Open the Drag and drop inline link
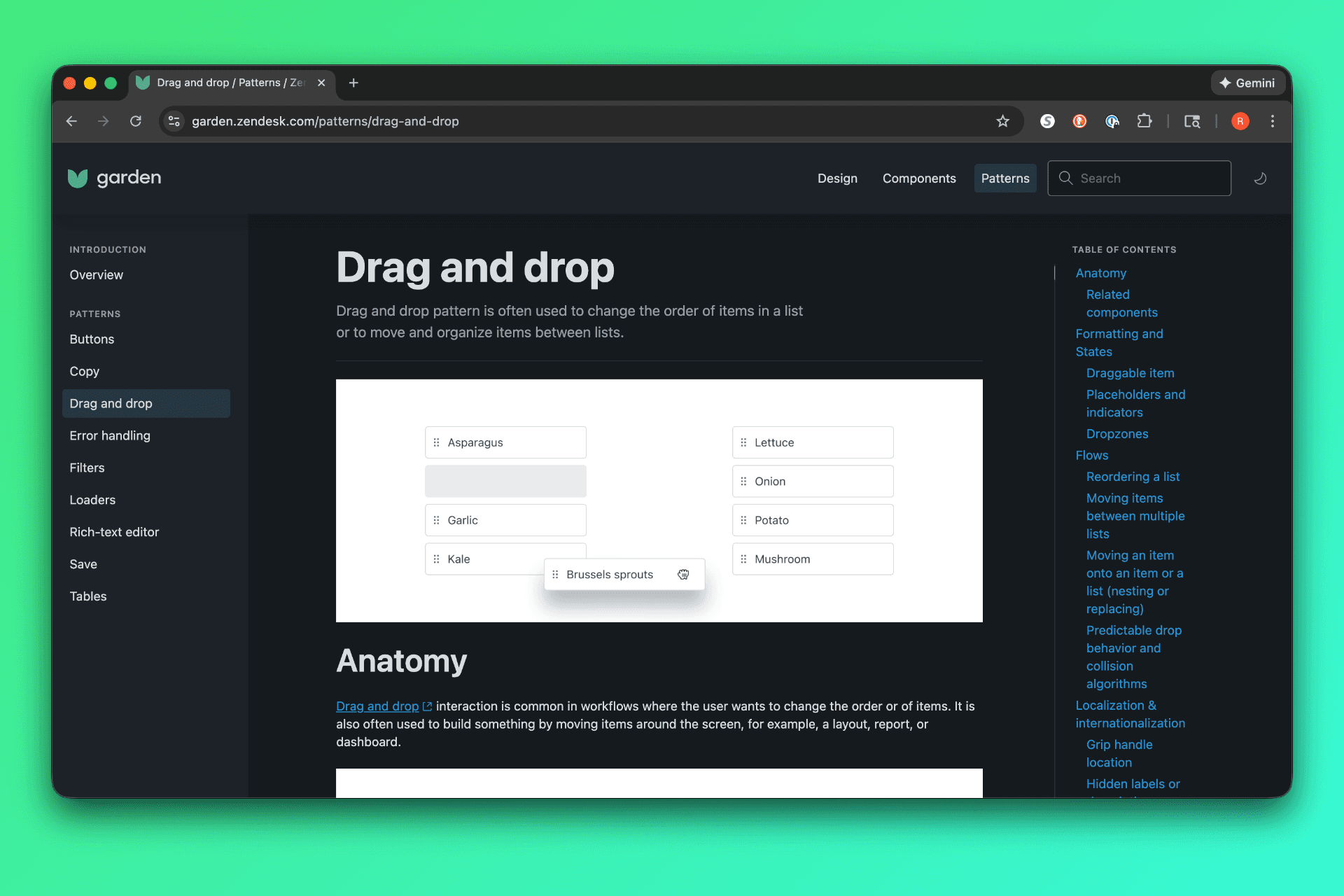Screen dimensions: 1344x896 point(377,706)
